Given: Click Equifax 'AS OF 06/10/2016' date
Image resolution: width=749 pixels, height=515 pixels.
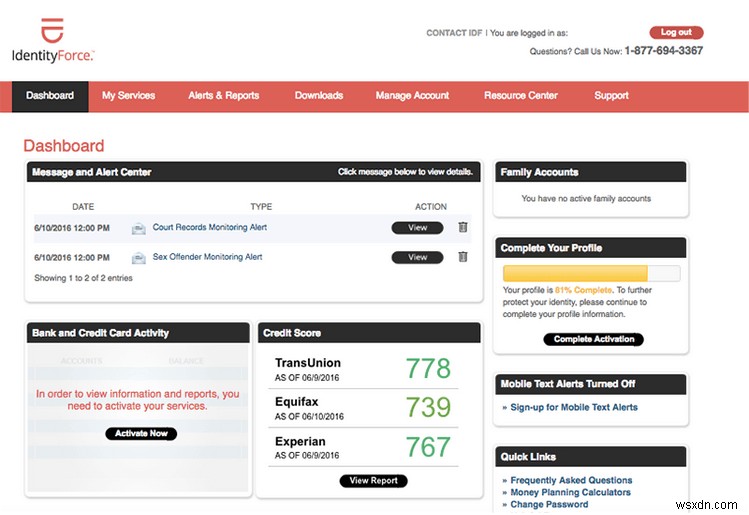Looking at the screenshot, I should (x=309, y=417).
